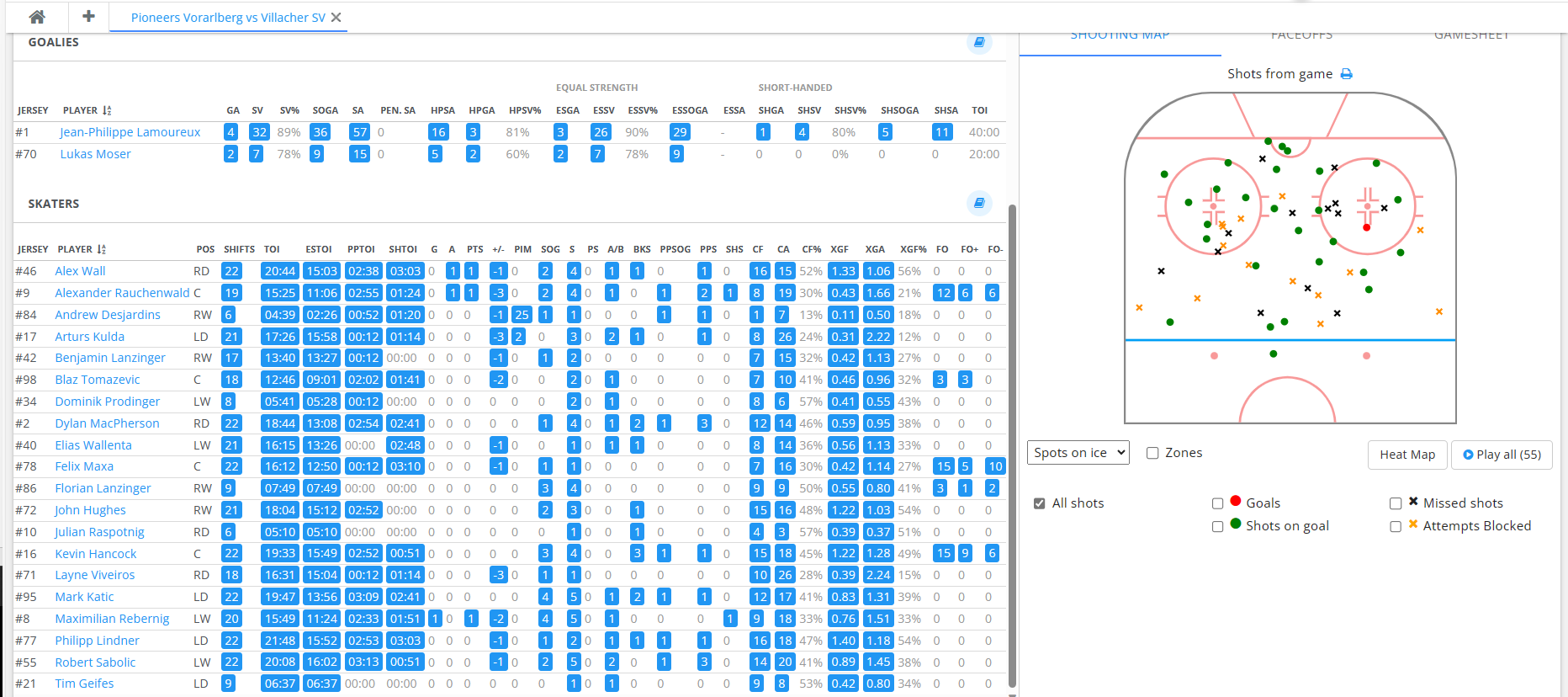The width and height of the screenshot is (1568, 697).
Task: Click the Goalies section export icon
Action: click(979, 42)
